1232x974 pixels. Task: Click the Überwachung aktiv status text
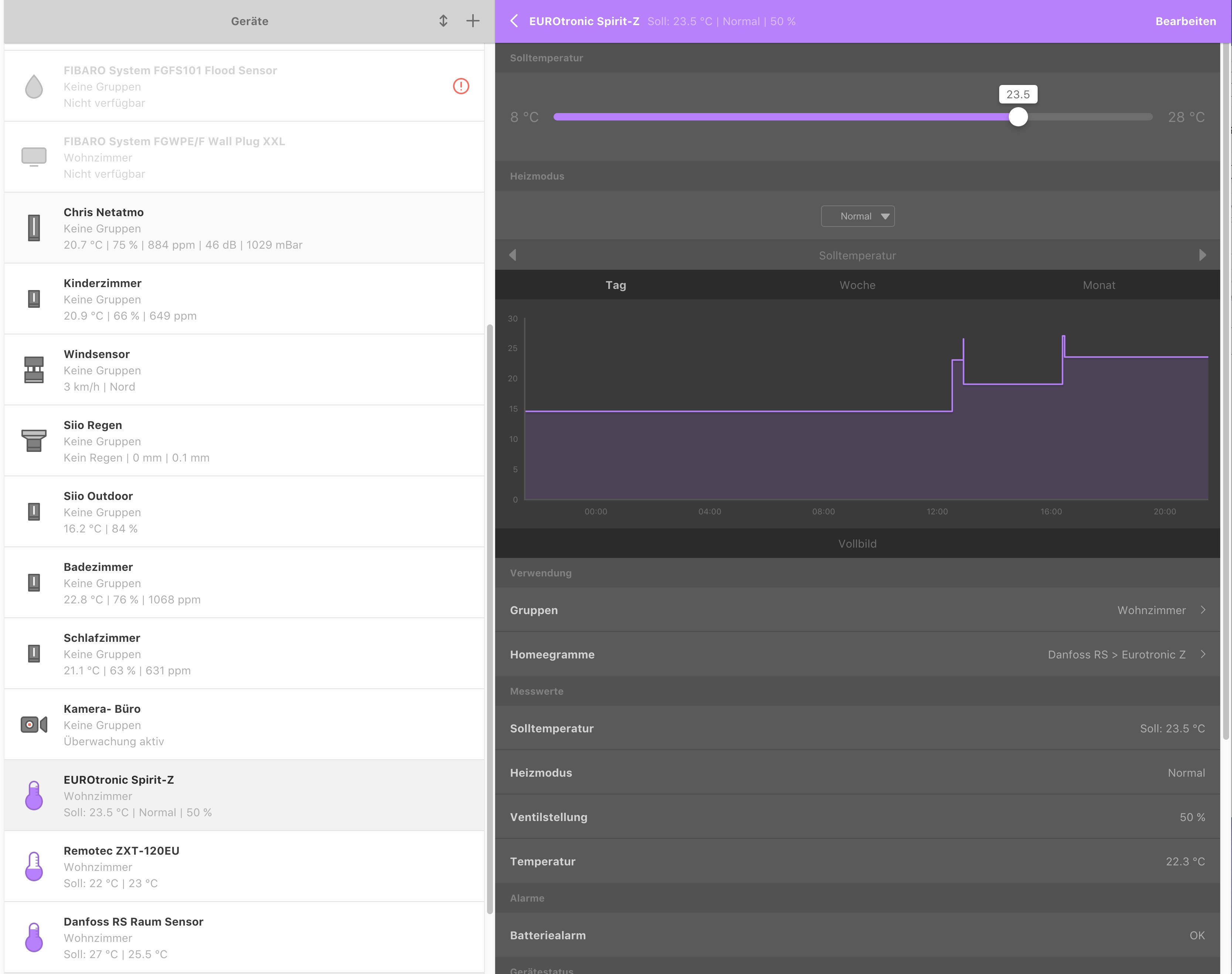pos(113,741)
